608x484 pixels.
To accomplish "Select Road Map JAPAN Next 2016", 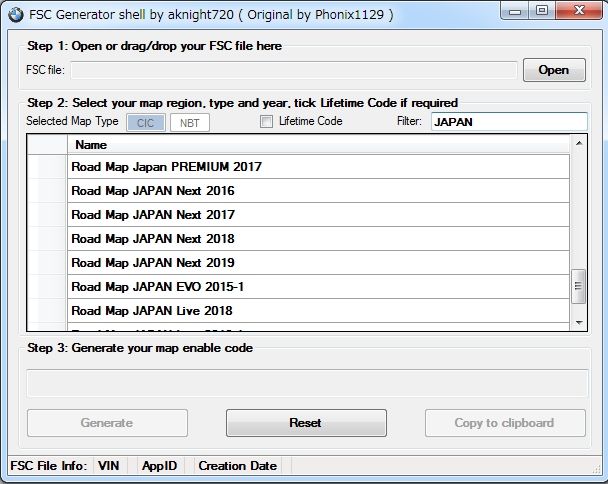I will coord(318,191).
